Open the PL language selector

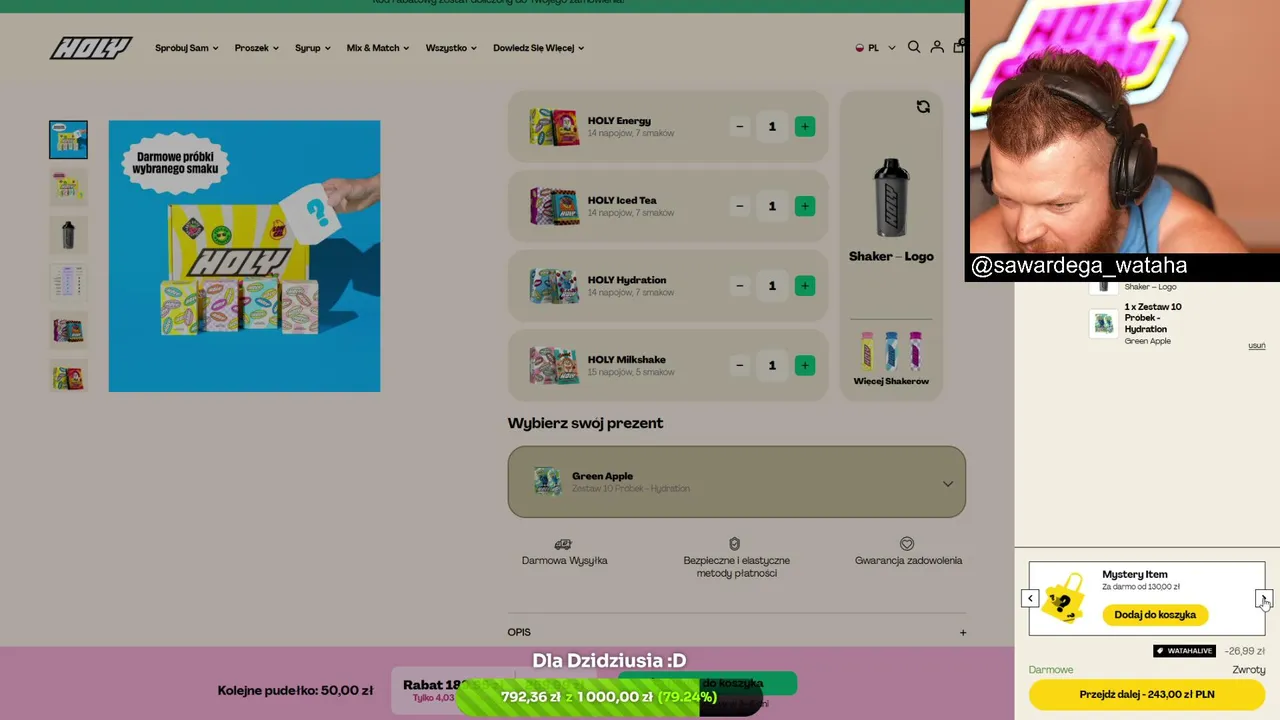click(x=876, y=48)
